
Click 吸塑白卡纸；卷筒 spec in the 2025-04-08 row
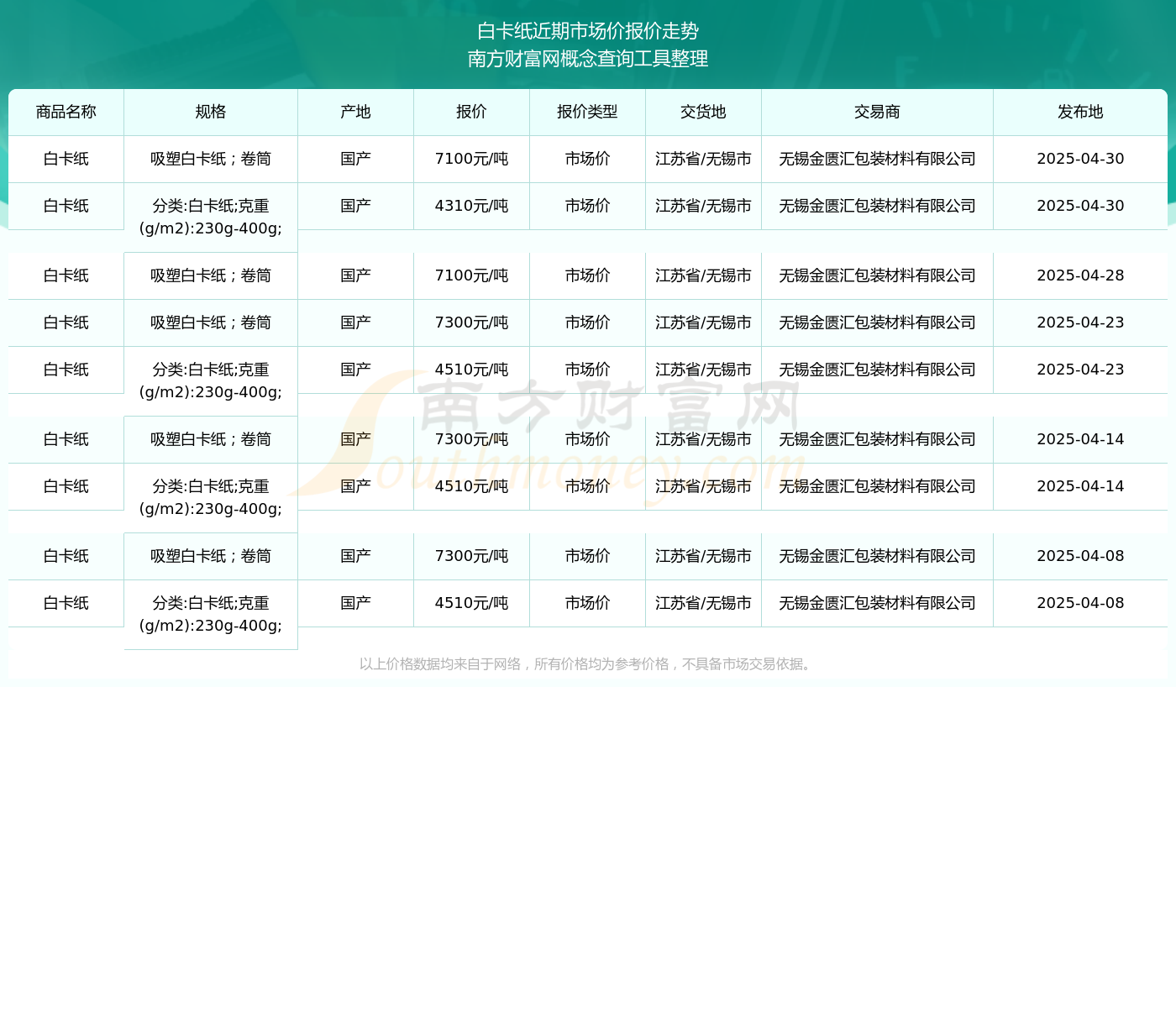click(x=211, y=556)
